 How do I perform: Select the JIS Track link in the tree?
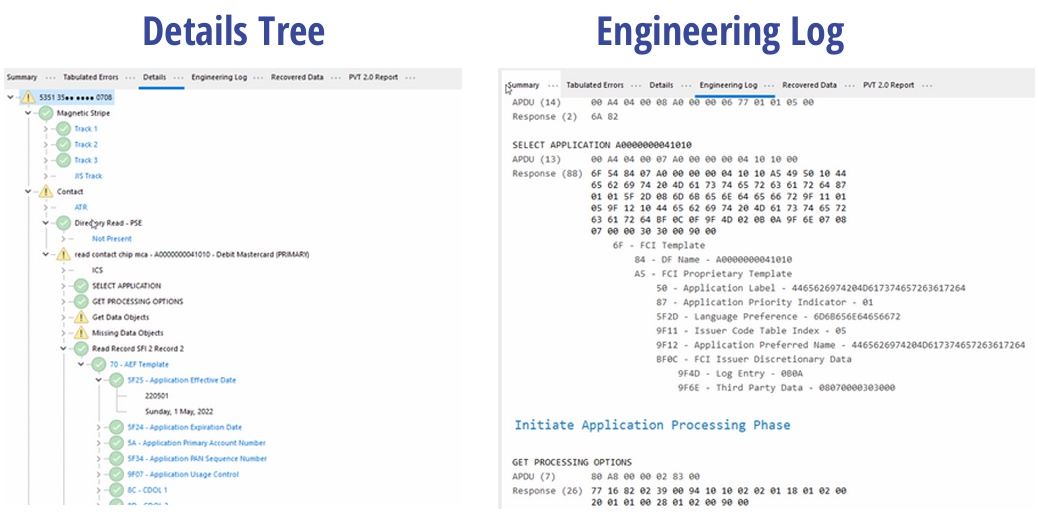88,176
